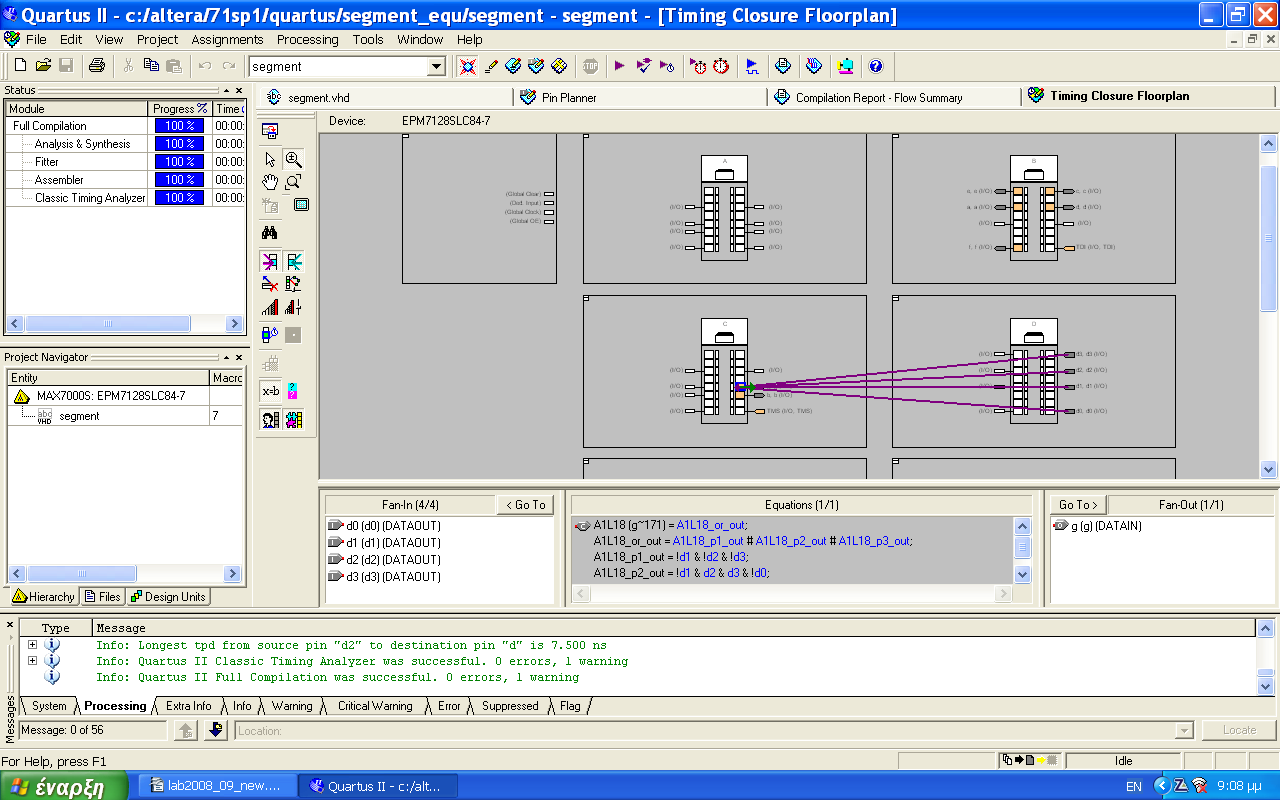Jump to the next message down arrow

215,731
